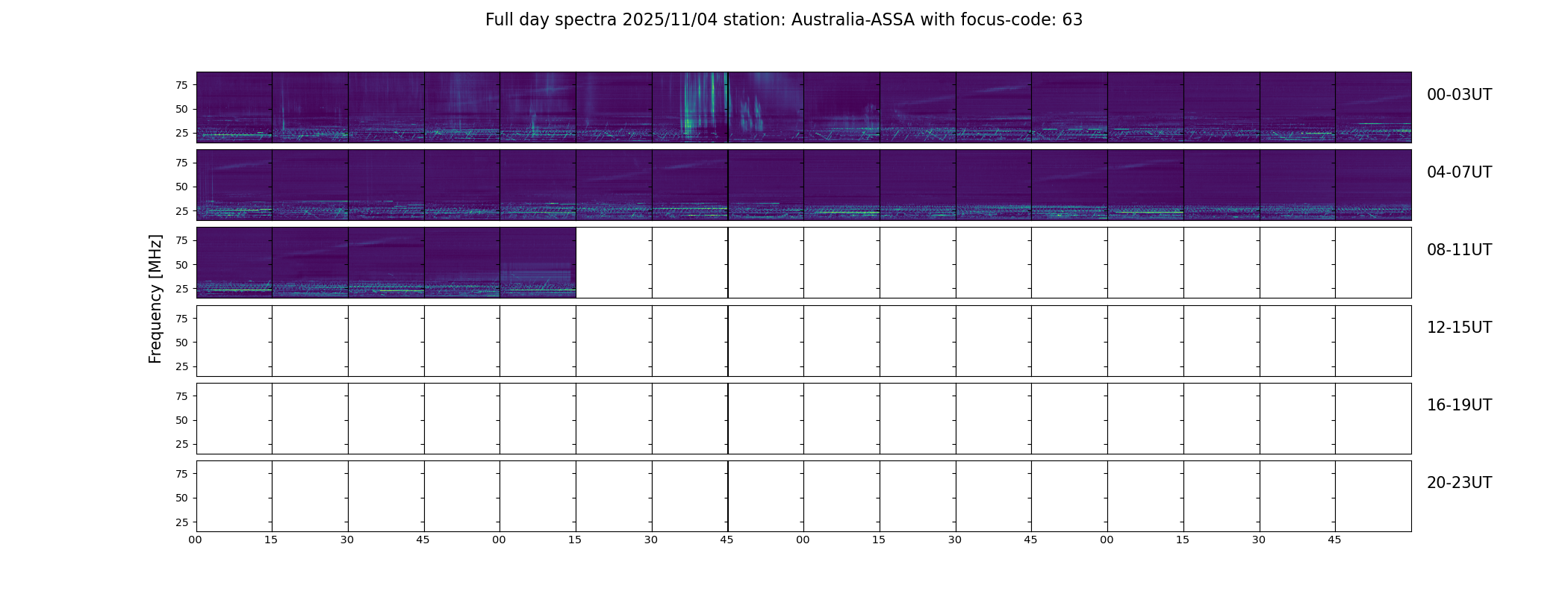Click the 50 tick label on the 16-19UT row
This screenshot has height=597, width=1568.
click(x=181, y=420)
